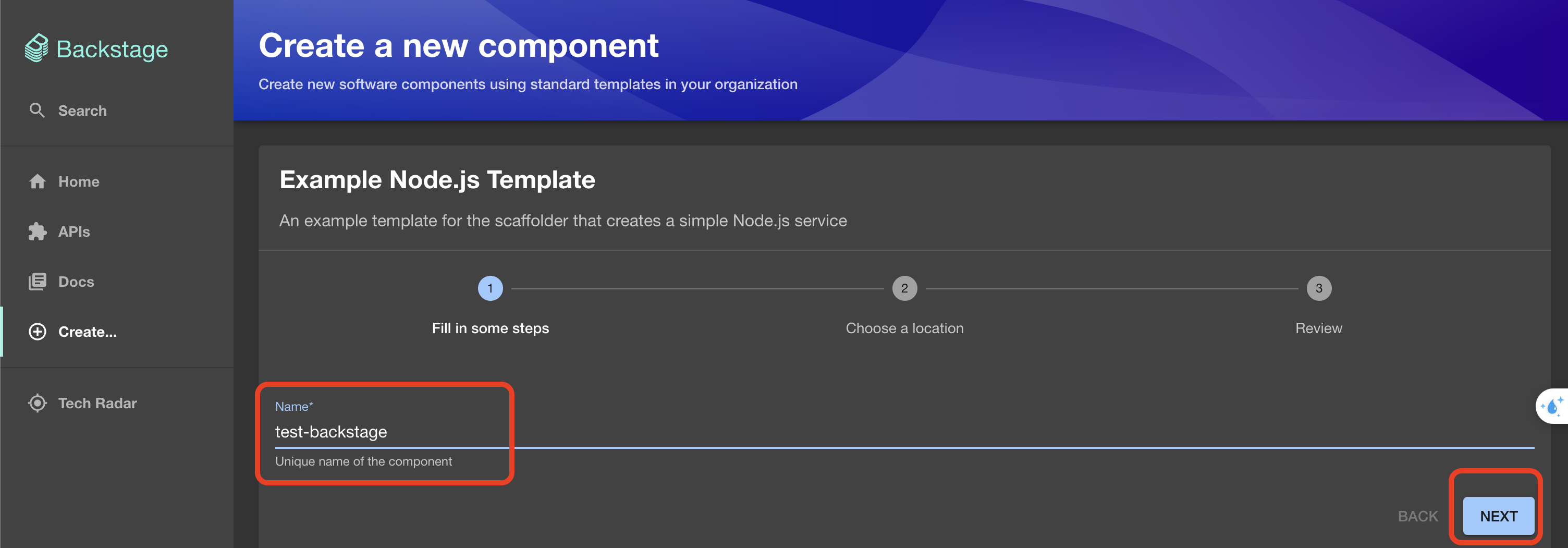Click the Tech Radar target icon

coord(37,403)
